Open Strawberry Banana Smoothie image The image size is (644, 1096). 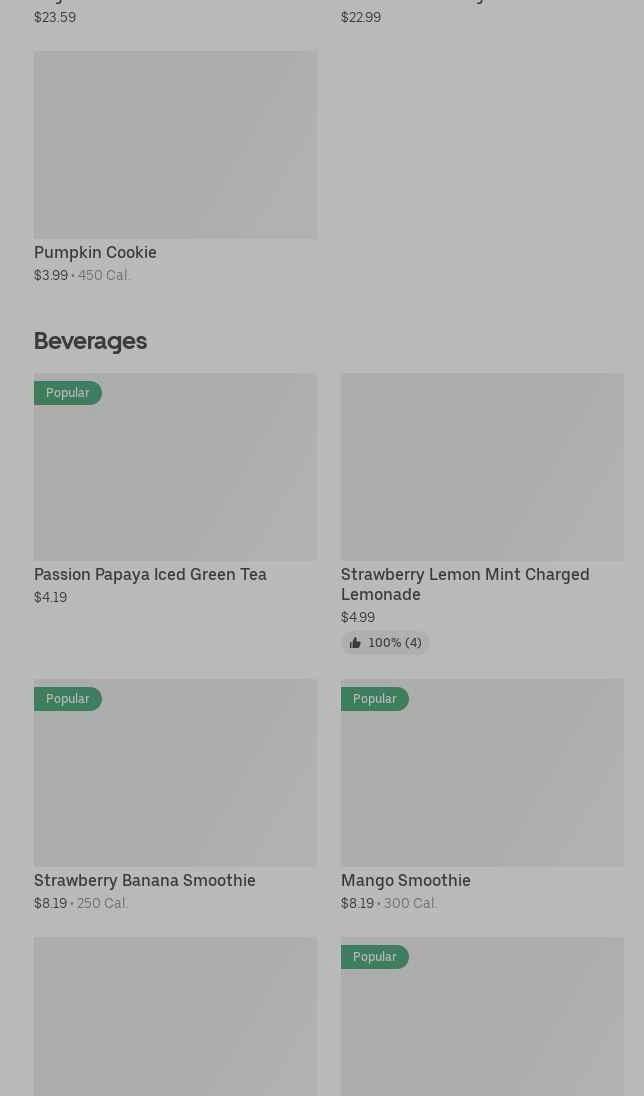point(176,773)
